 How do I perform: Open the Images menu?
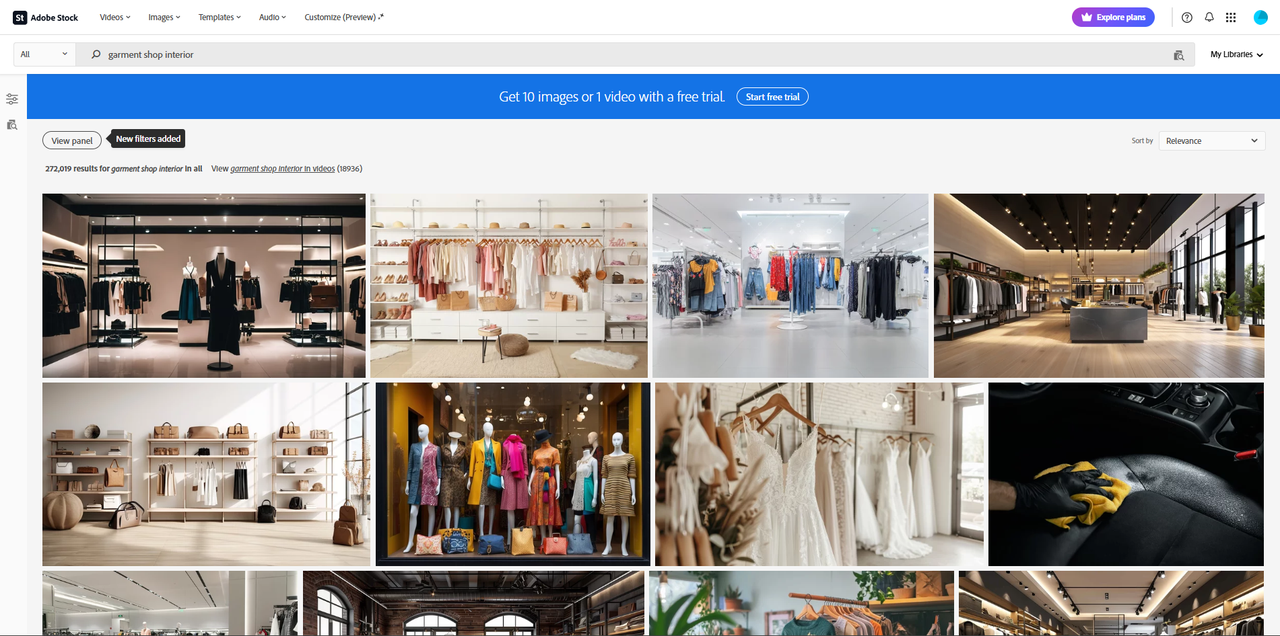click(163, 17)
